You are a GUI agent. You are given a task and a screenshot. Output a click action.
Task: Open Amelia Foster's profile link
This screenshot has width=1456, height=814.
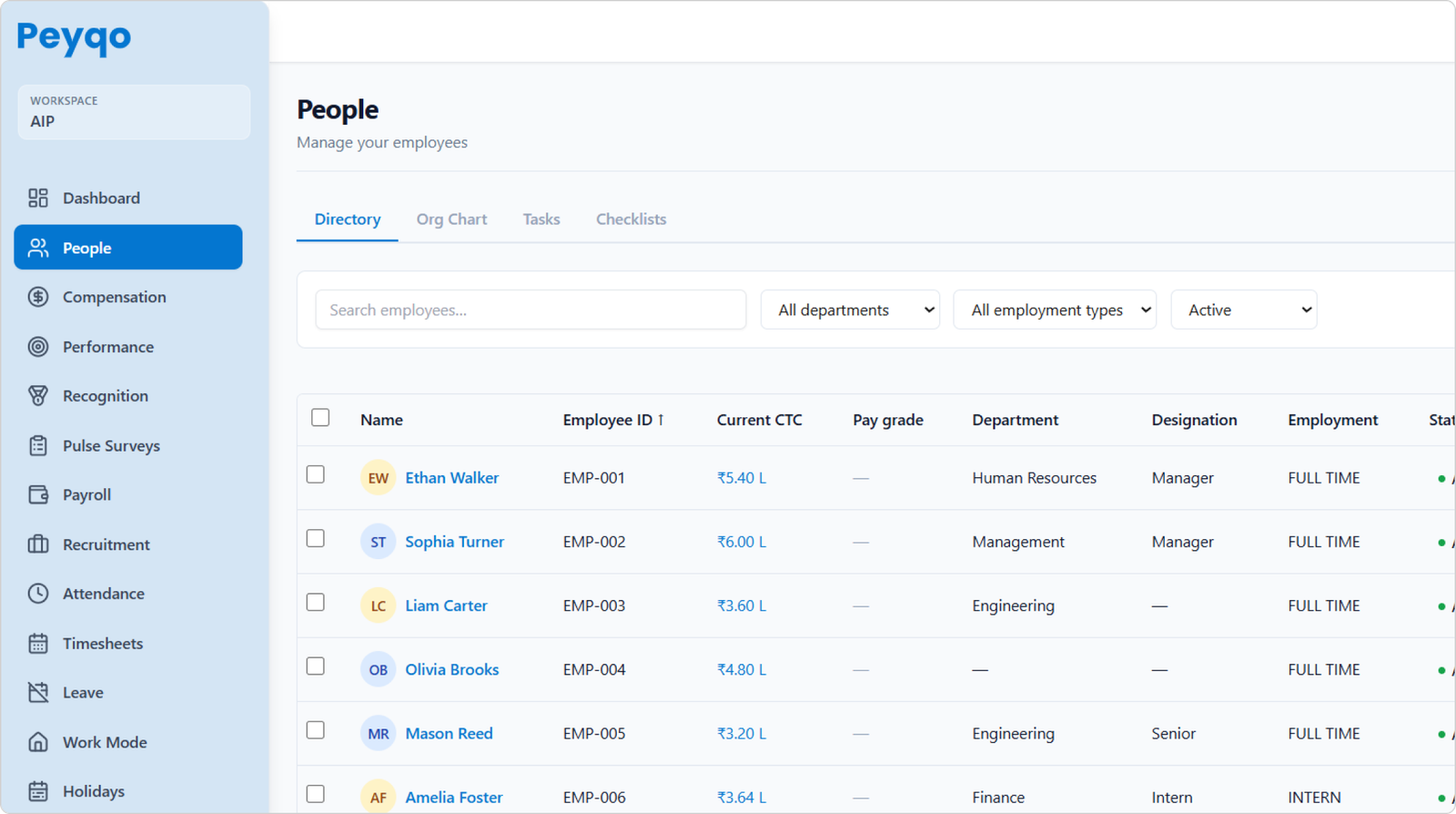pos(454,797)
